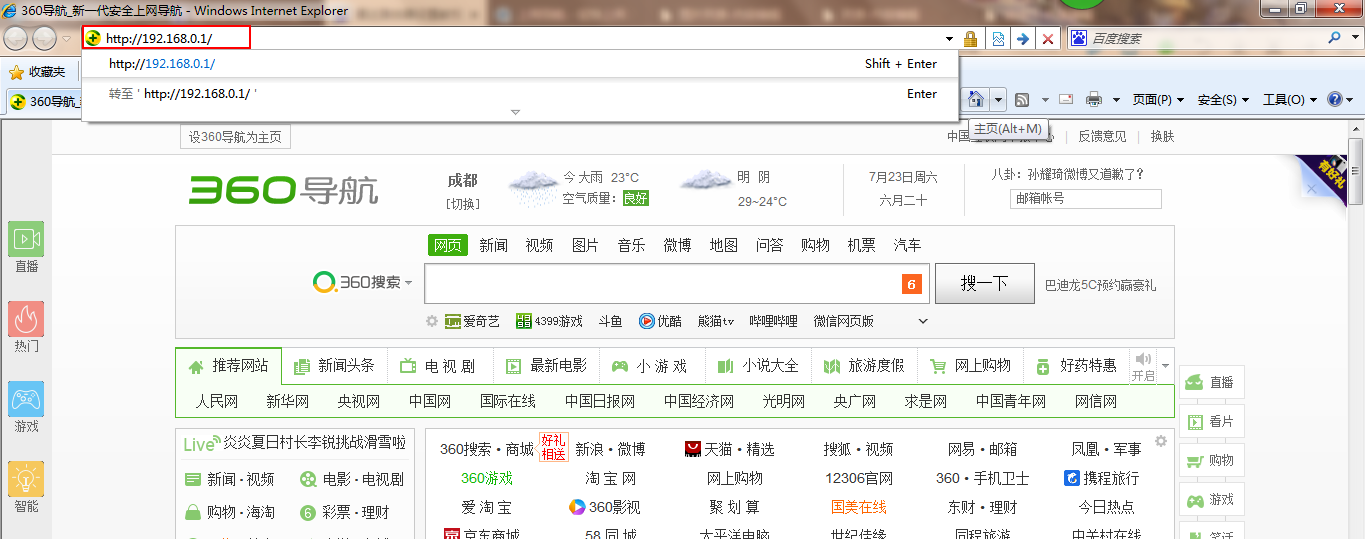Click the Baidu paw search provider icon

tap(1079, 38)
